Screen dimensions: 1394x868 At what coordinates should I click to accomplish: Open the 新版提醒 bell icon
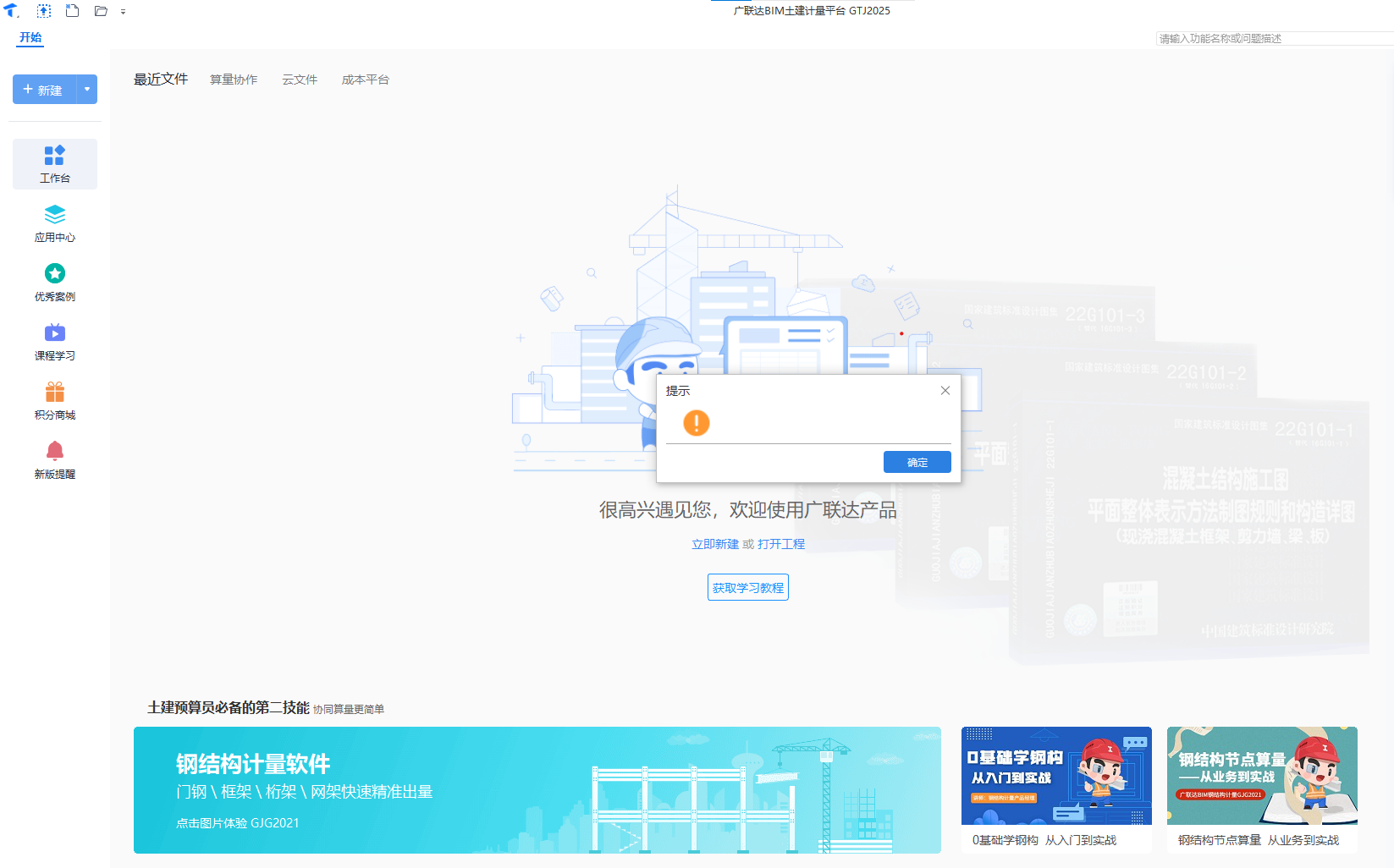(55, 451)
